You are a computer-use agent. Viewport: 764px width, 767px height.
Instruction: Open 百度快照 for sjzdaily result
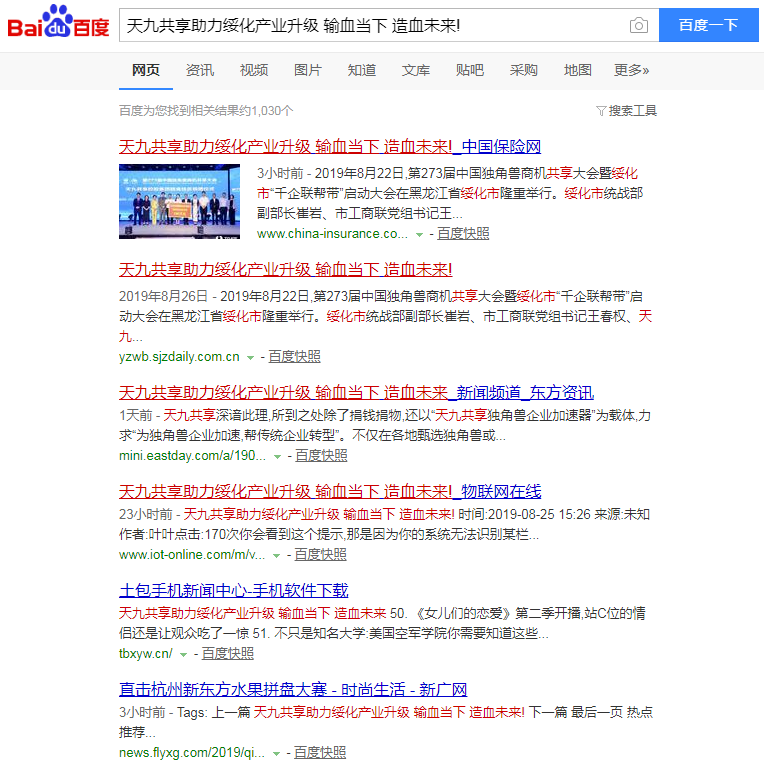click(294, 357)
